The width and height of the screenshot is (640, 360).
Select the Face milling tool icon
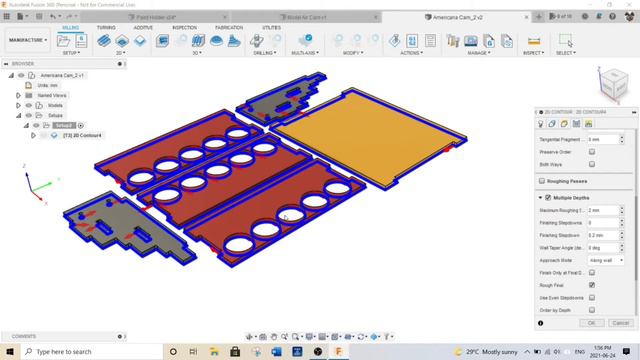tap(140, 40)
